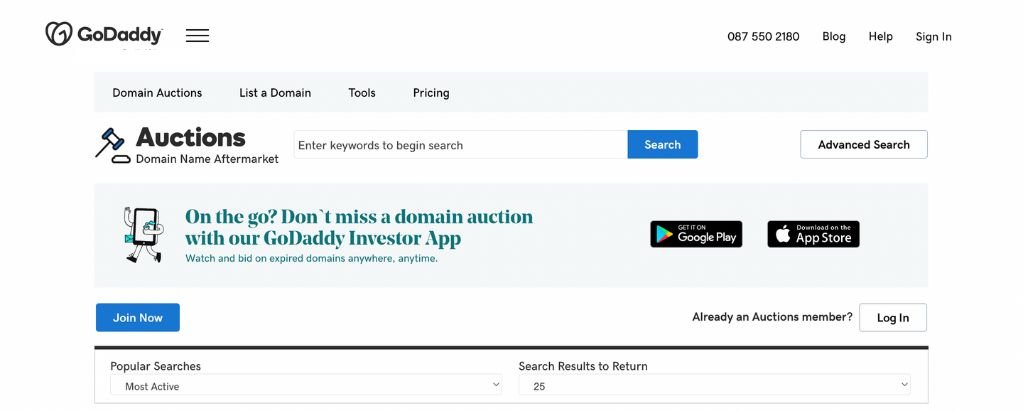
Task: Open the Sign In link
Action: 933,37
